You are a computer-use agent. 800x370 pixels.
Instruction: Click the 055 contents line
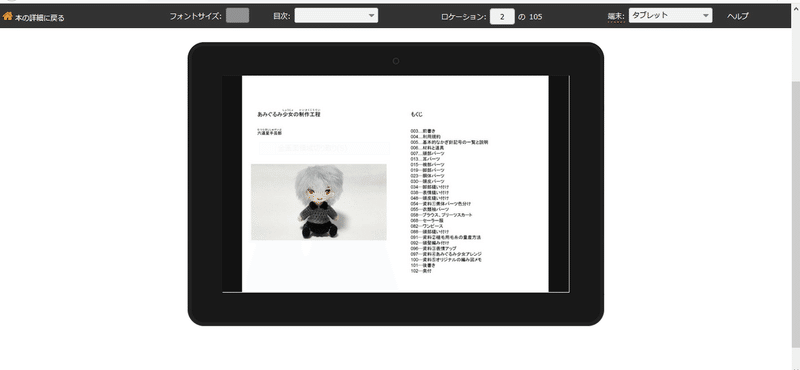(x=430, y=209)
